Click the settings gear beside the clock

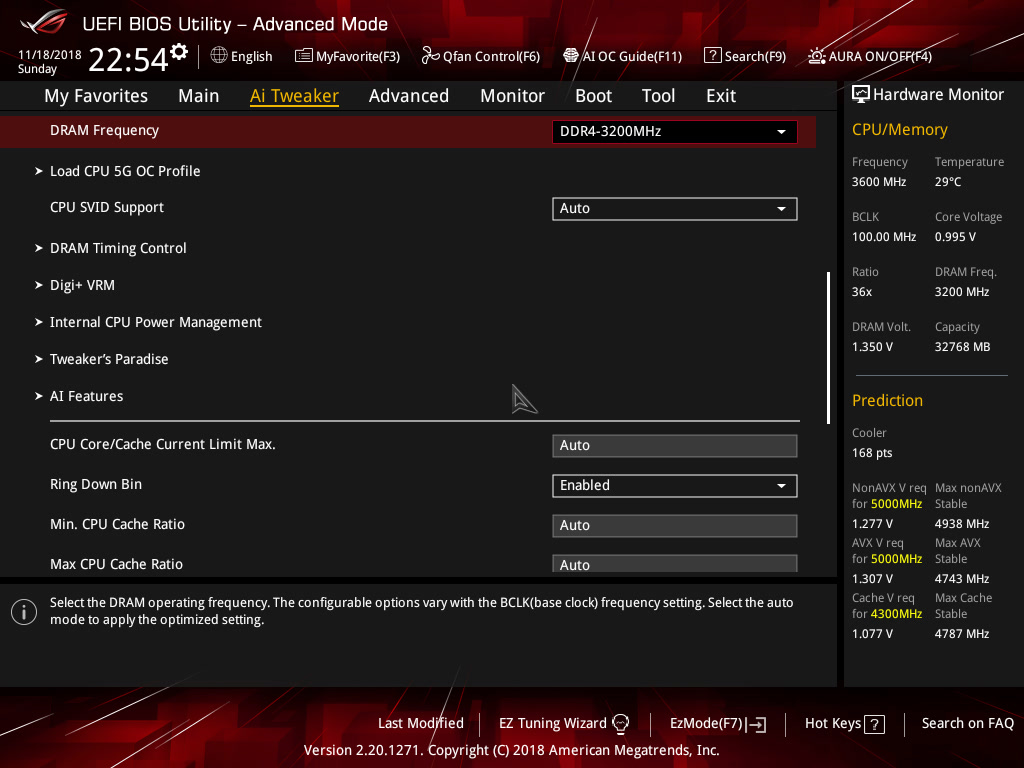pyautogui.click(x=179, y=52)
